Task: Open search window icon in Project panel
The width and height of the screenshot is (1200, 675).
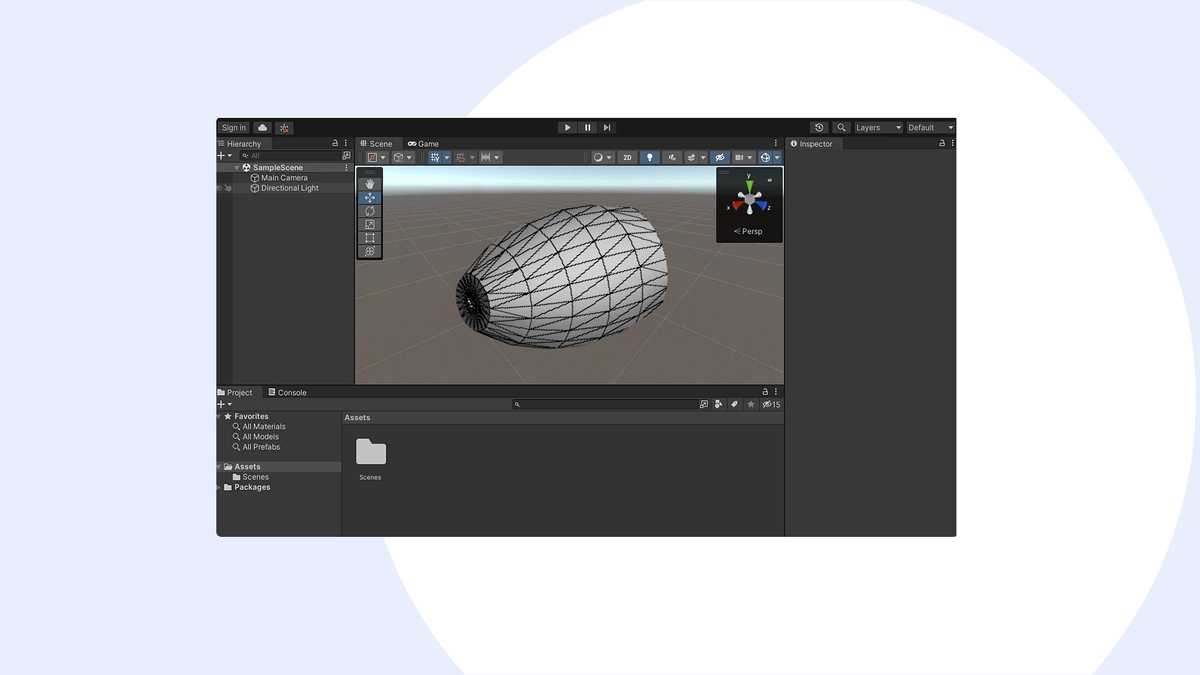Action: click(704, 404)
